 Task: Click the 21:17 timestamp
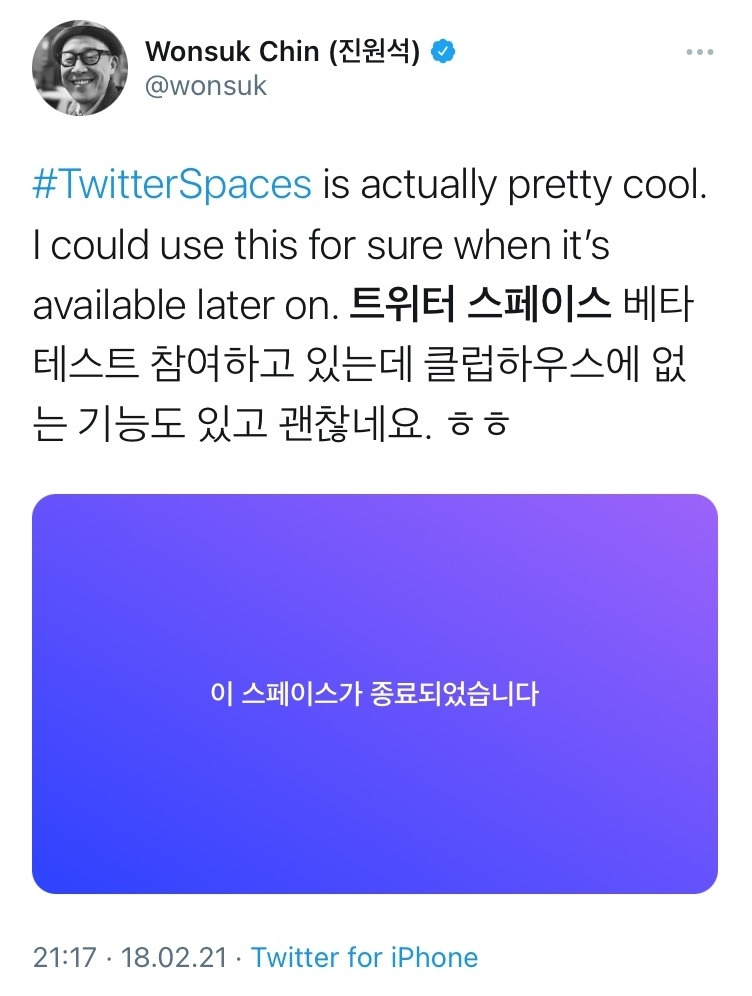tap(65, 957)
